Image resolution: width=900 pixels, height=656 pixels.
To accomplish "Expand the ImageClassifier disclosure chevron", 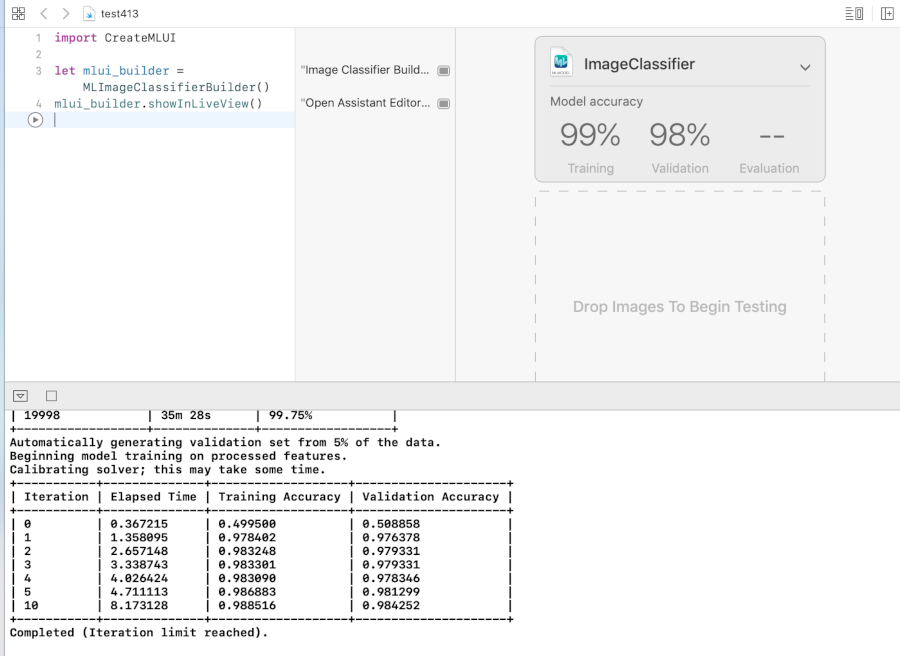I will (x=805, y=67).
